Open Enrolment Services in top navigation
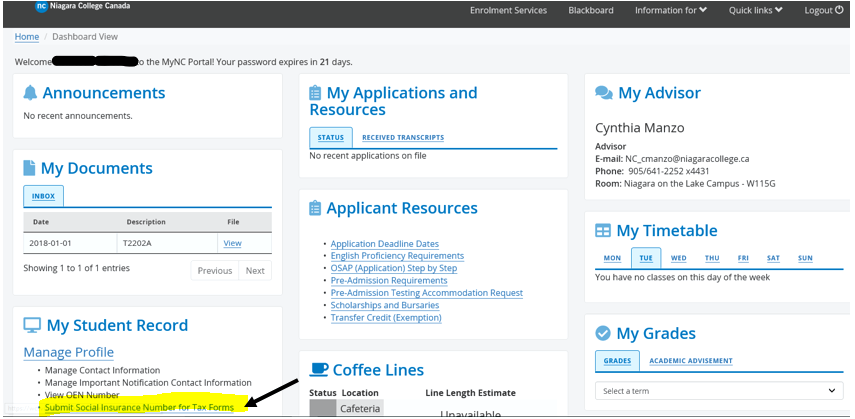The height and width of the screenshot is (419, 855). (x=508, y=10)
